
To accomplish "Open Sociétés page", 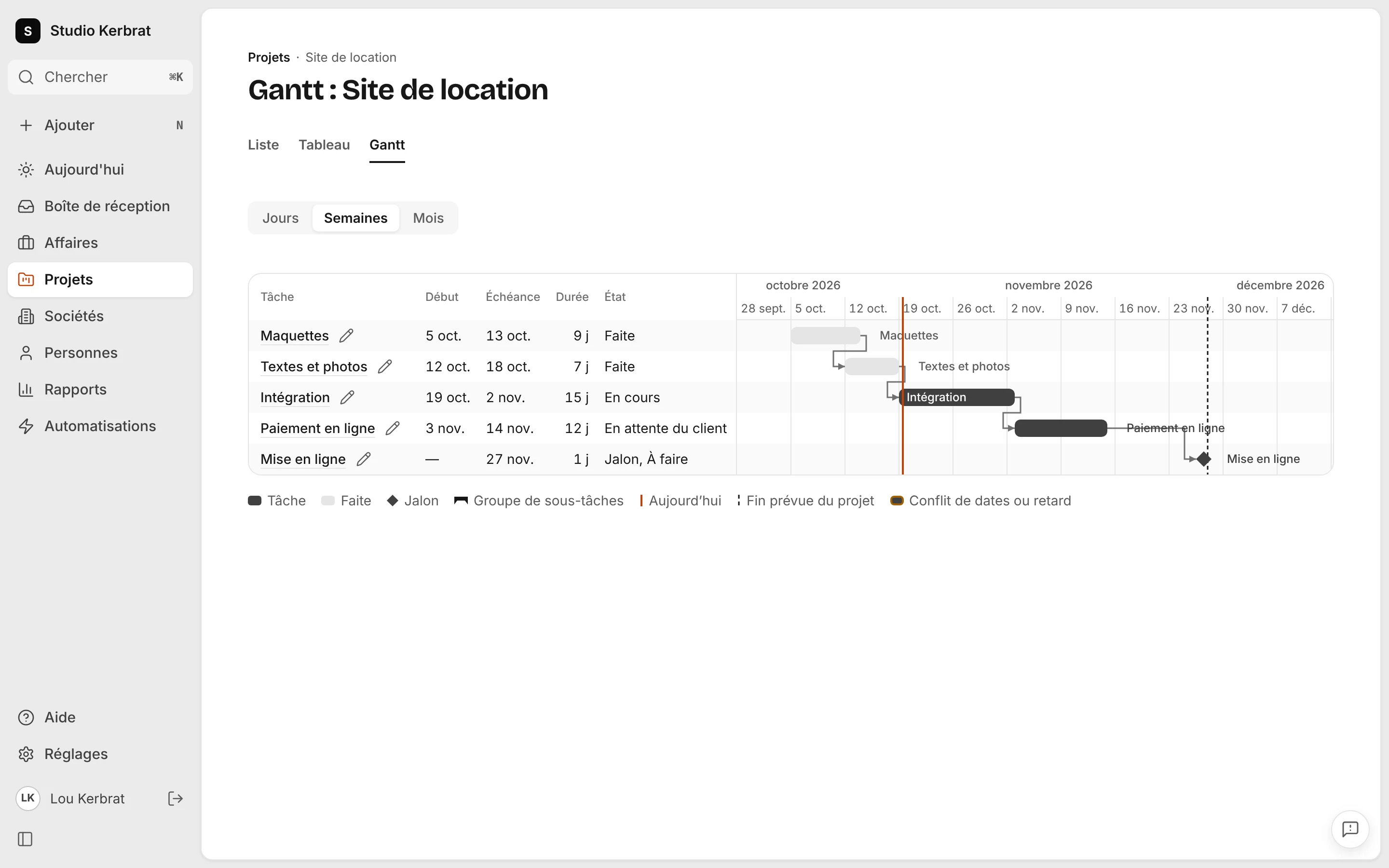I will 100,316.
